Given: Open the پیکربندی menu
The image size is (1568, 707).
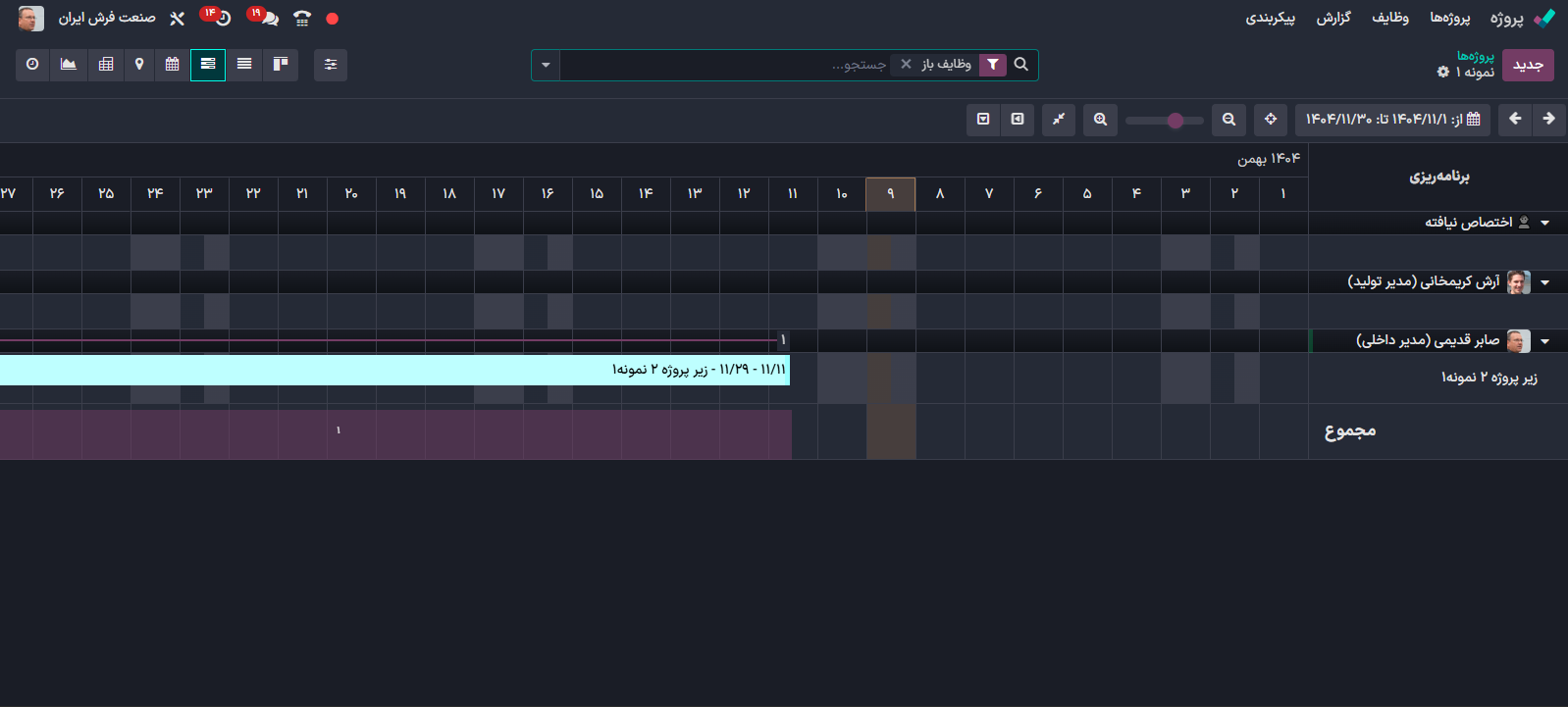Looking at the screenshot, I should 1270,19.
